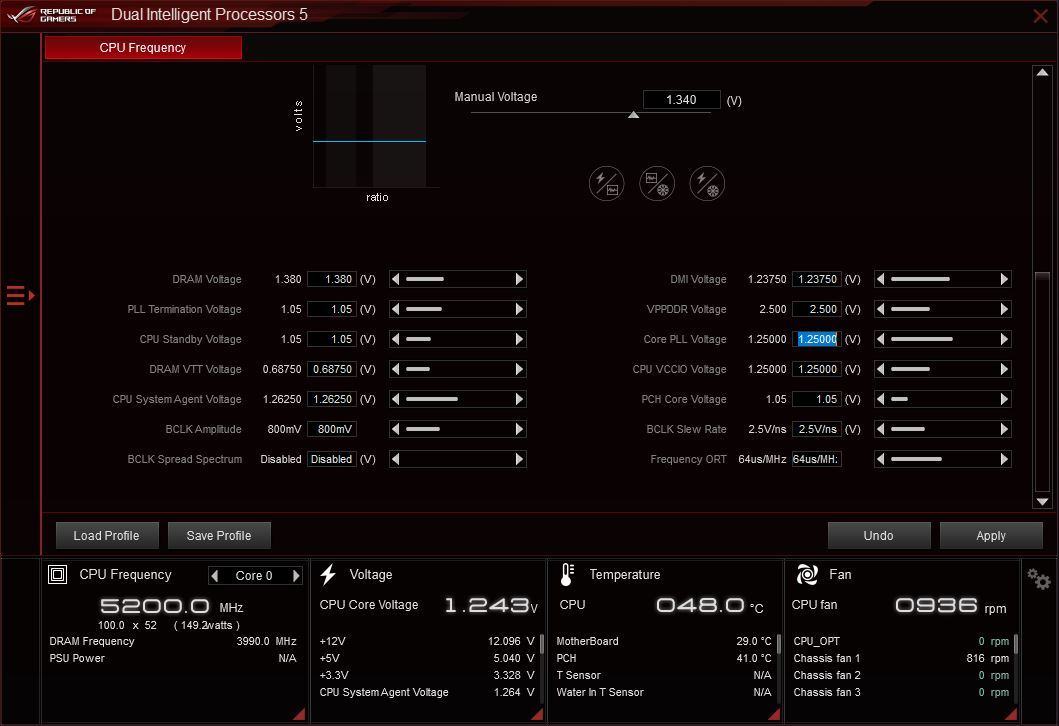Close the Dual Intelligent Processors 5 window
Image resolution: width=1059 pixels, height=726 pixels.
point(1041,16)
